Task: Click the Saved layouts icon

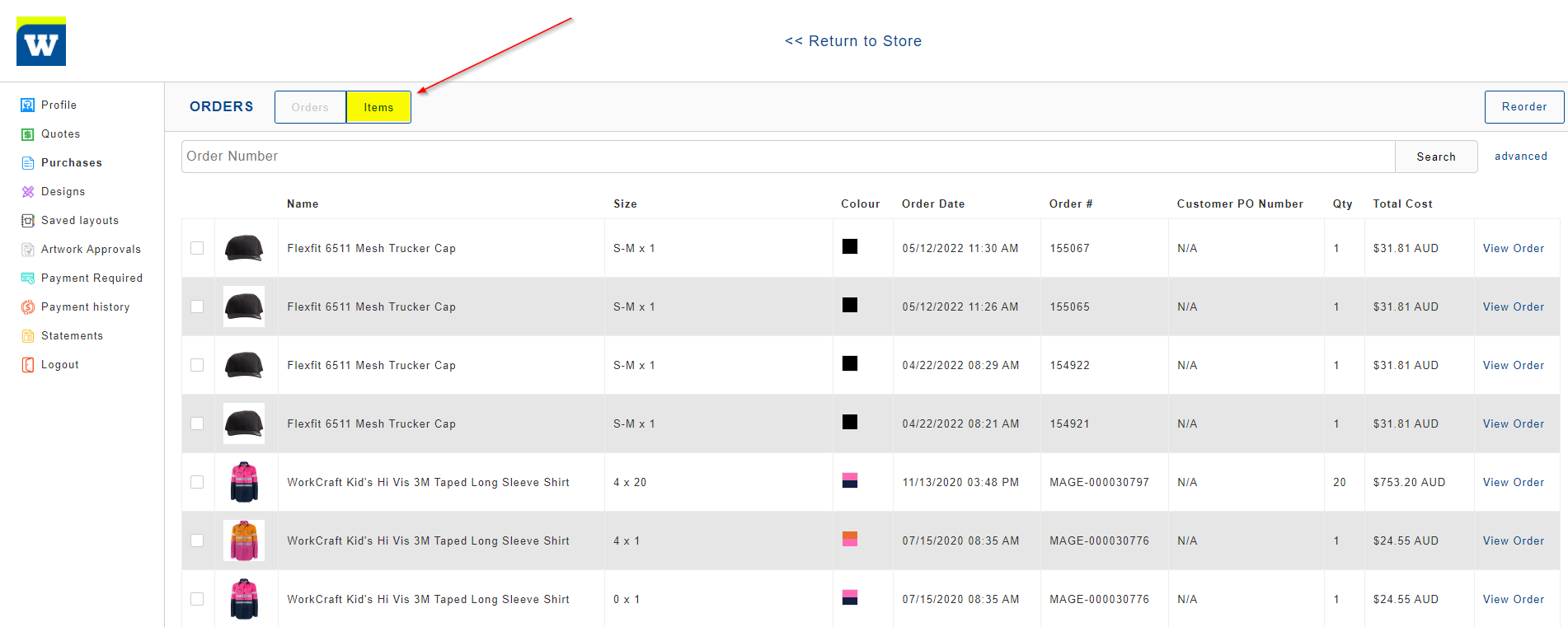Action: point(28,221)
